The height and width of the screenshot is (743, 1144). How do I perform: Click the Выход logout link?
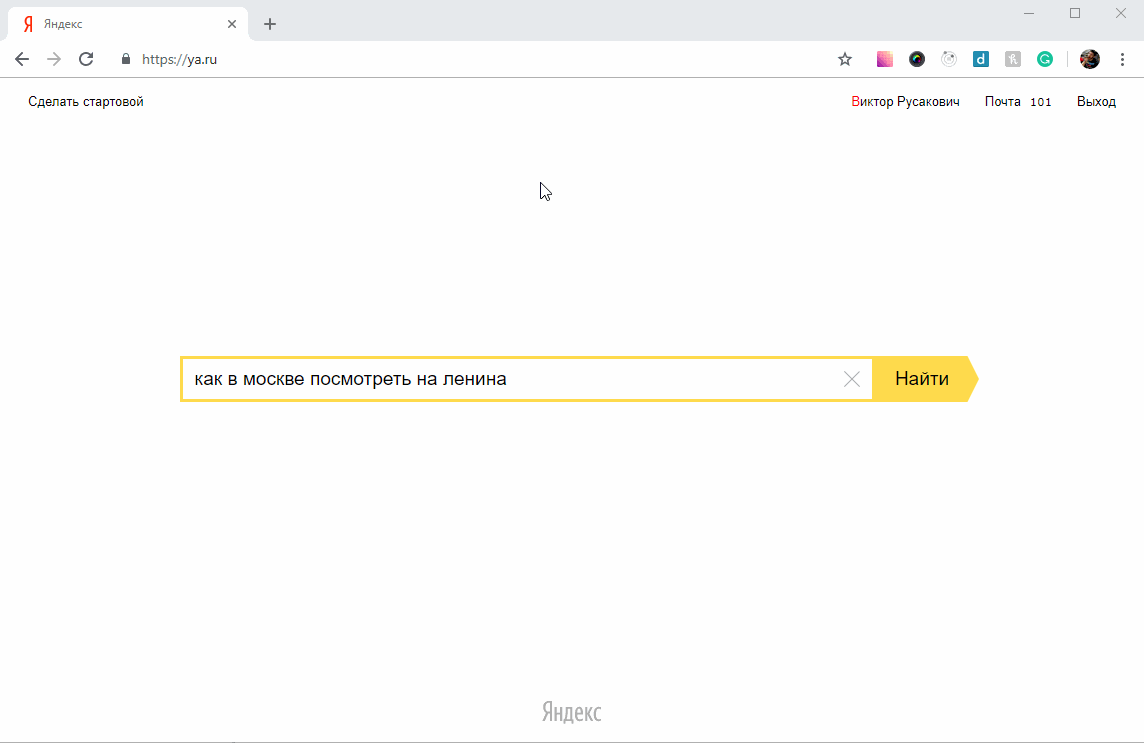(x=1097, y=101)
